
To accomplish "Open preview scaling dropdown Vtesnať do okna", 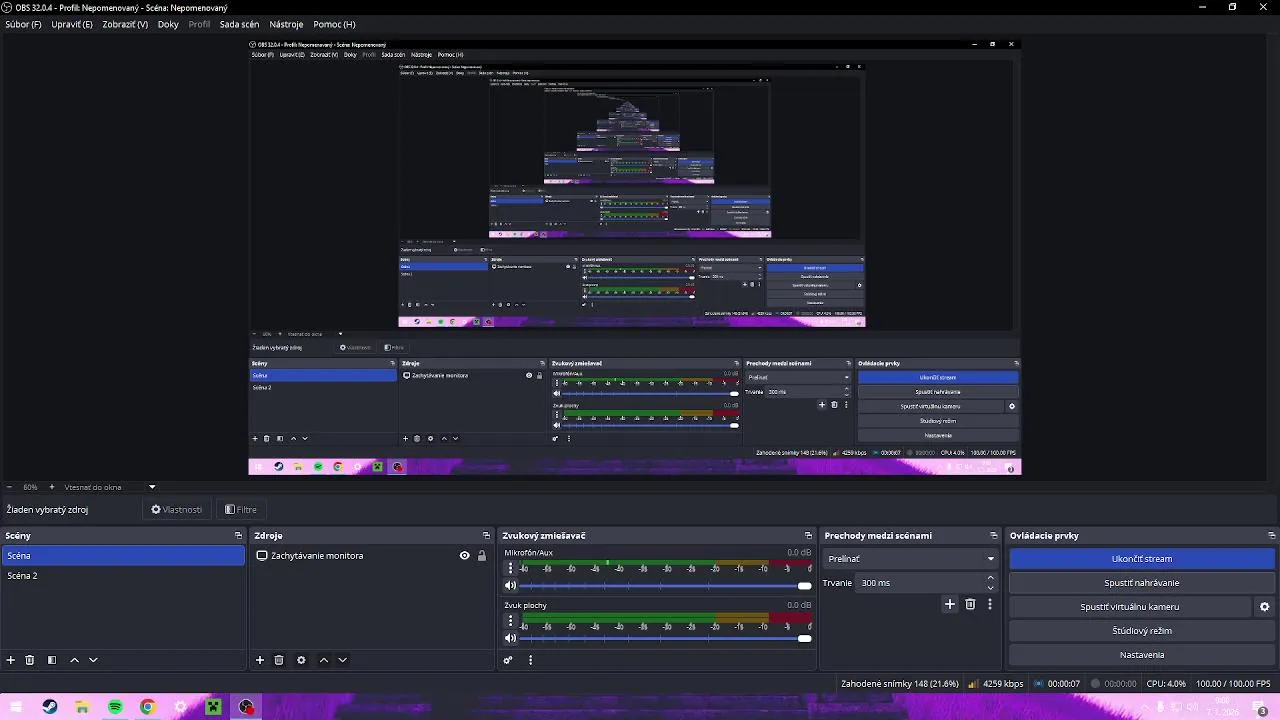I will (110, 487).
